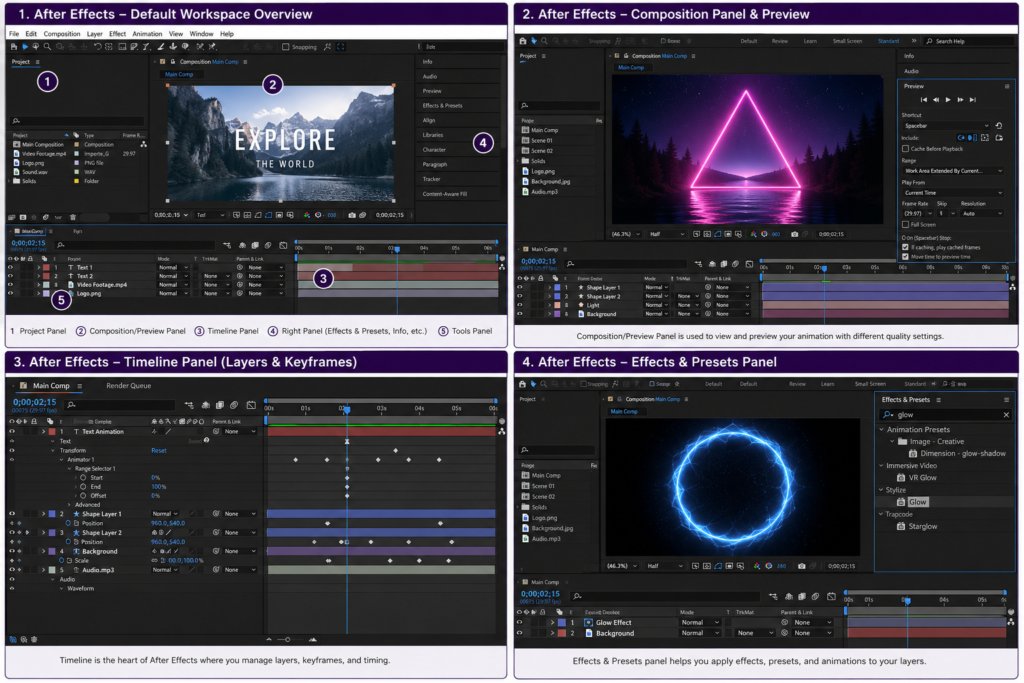1024x683 pixels.
Task: Select the Standard workspace tab in screenshot 2
Action: pos(888,41)
